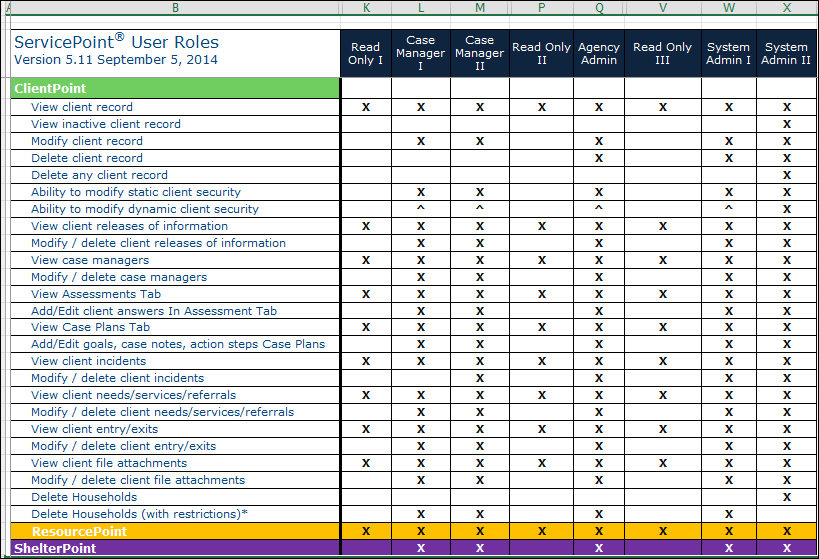The width and height of the screenshot is (819, 559).
Task: Click Case Manager II x in 'Modify / delete client incidents'
Action: [x=479, y=378]
